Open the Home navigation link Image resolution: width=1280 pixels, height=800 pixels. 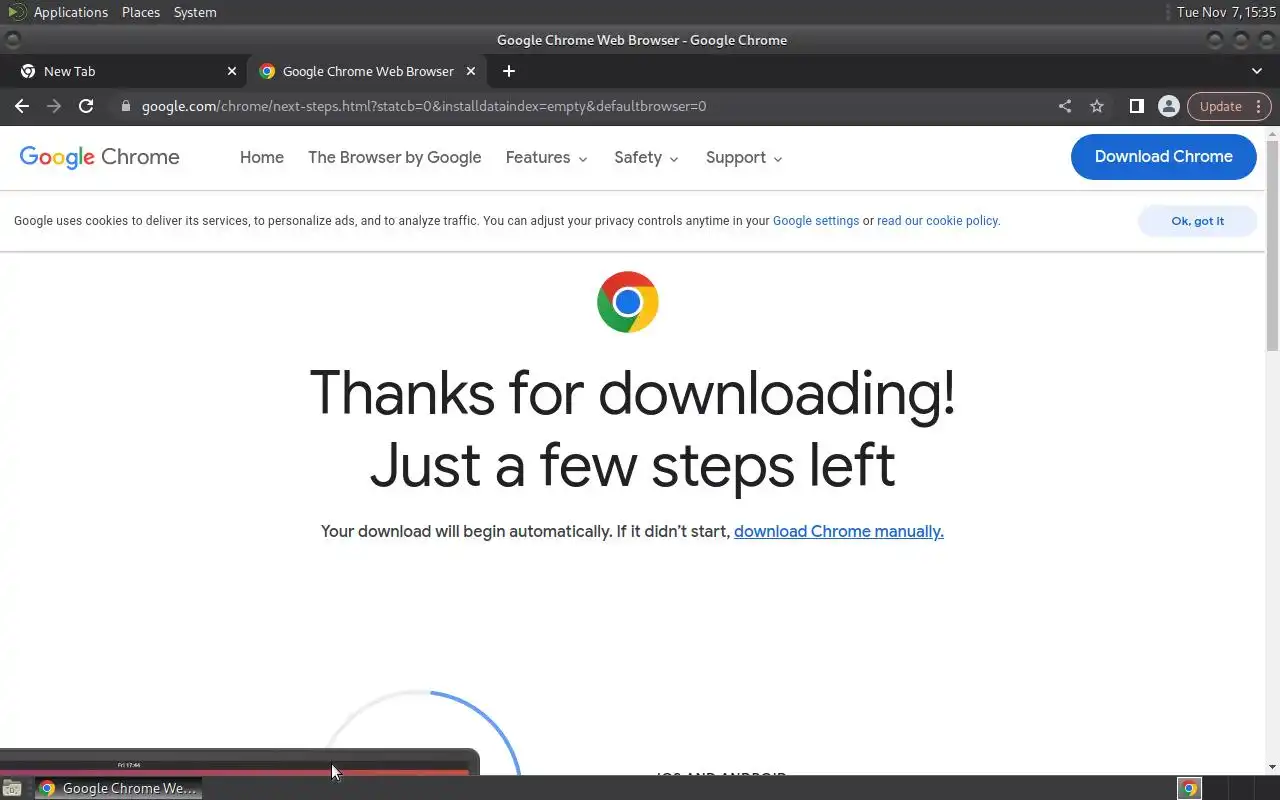(x=262, y=157)
